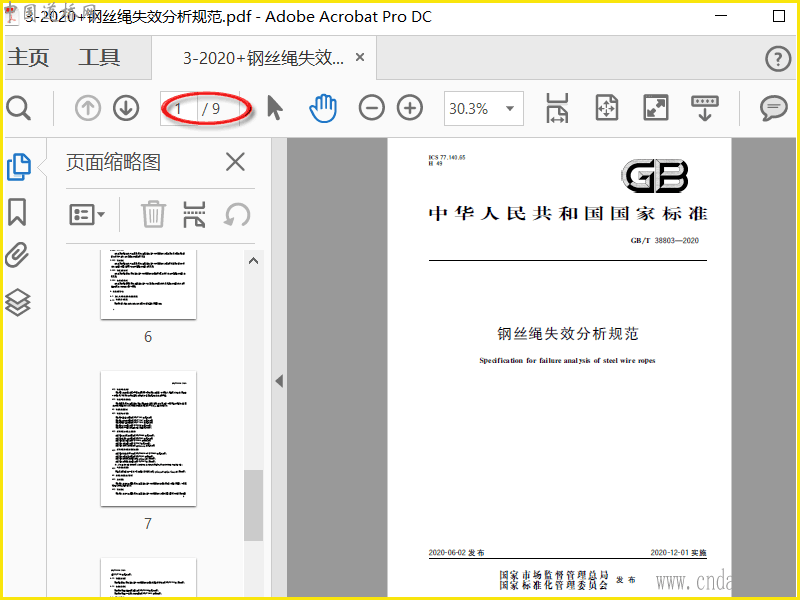This screenshot has width=800, height=600.
Task: Zoom out with the minus button
Action: pos(371,108)
